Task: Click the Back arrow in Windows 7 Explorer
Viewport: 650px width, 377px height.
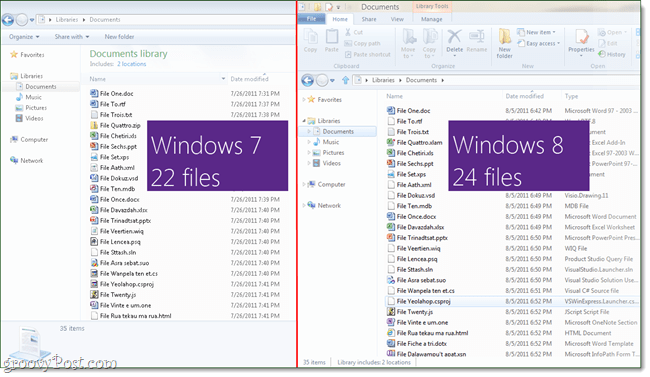Action: click(x=8, y=19)
